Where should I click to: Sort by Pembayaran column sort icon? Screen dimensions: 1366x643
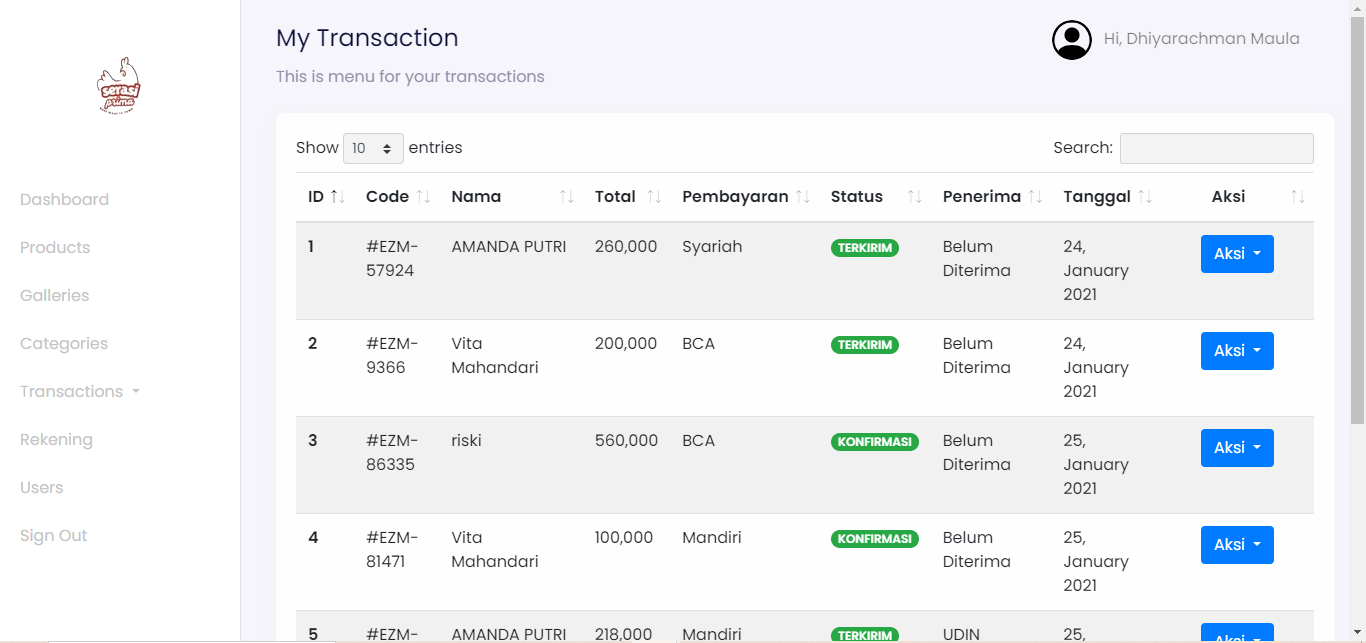click(802, 197)
